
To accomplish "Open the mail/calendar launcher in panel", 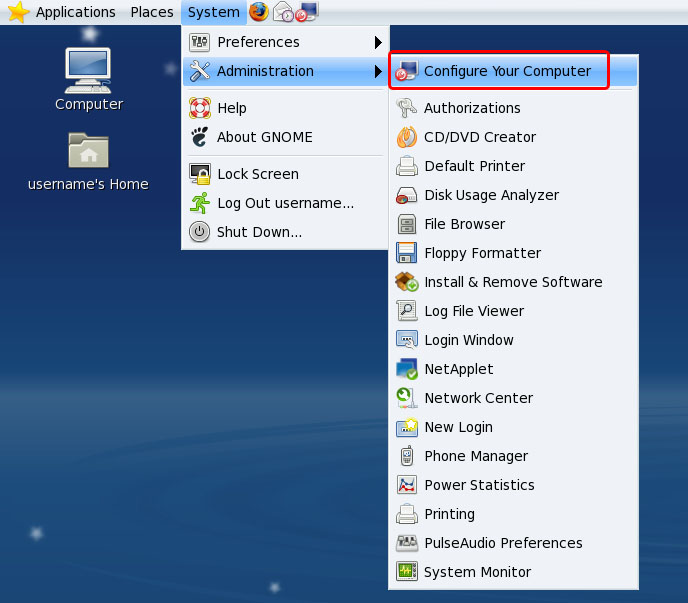I will click(283, 12).
